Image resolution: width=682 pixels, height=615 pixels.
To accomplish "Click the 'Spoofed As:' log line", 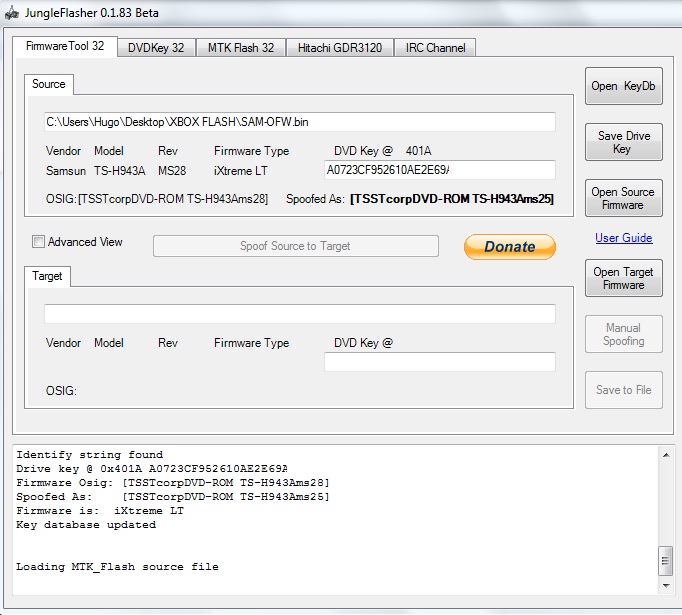I will tap(173, 497).
